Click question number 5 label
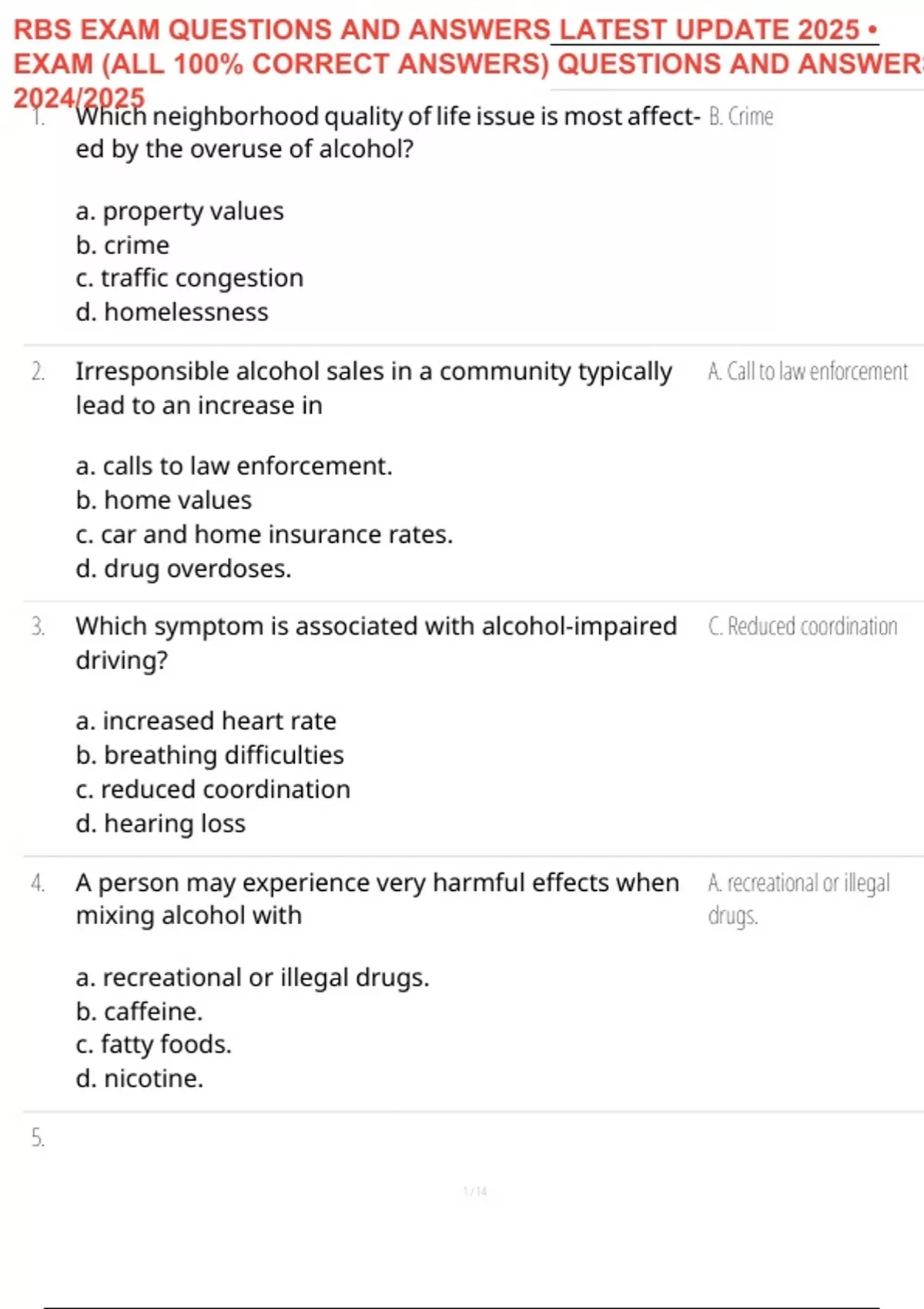The height and width of the screenshot is (1309, 924). point(38,1137)
